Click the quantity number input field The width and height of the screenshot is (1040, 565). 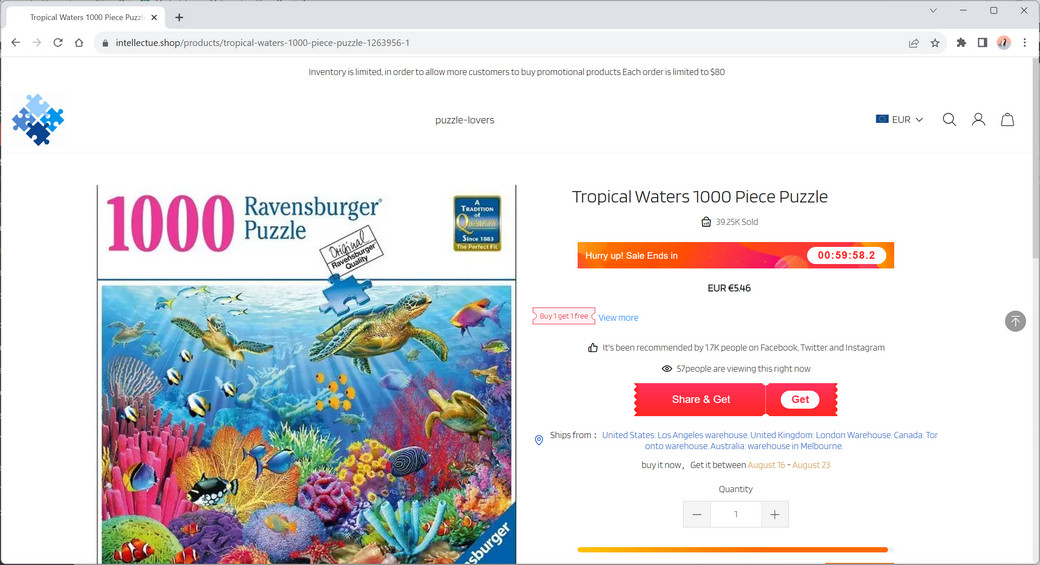(x=736, y=515)
